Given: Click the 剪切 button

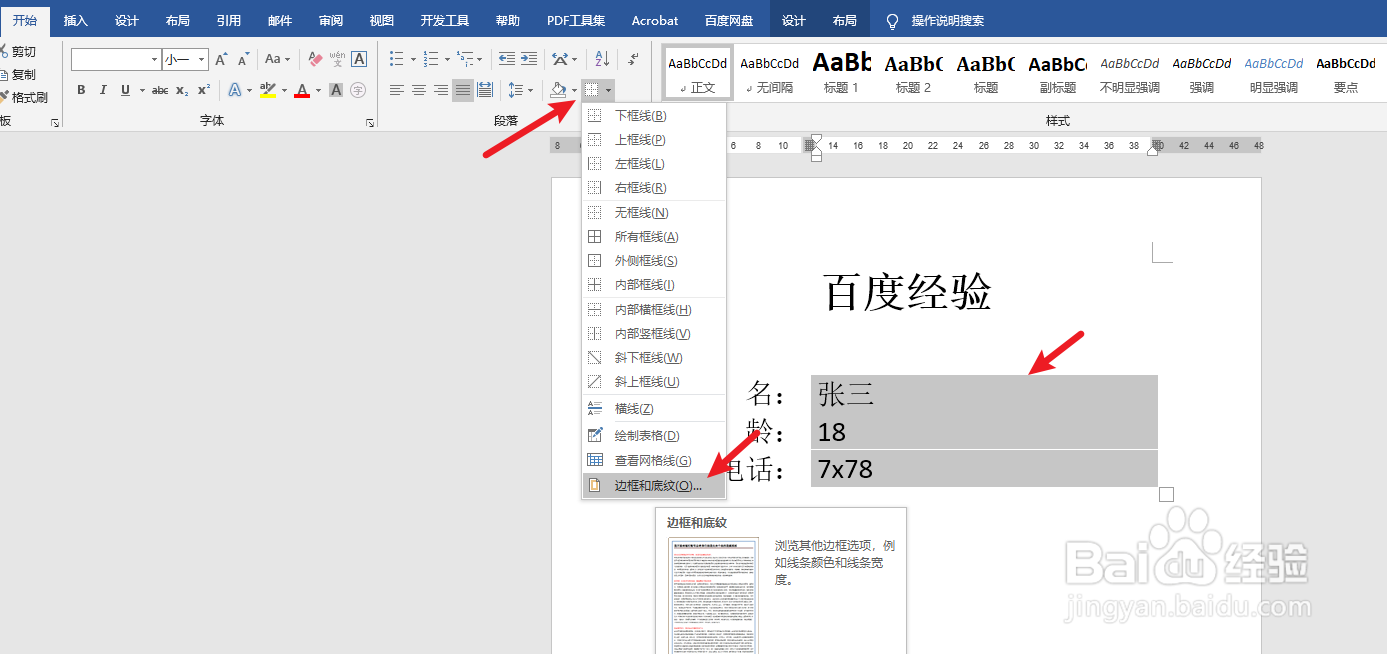Looking at the screenshot, I should click(x=18, y=52).
